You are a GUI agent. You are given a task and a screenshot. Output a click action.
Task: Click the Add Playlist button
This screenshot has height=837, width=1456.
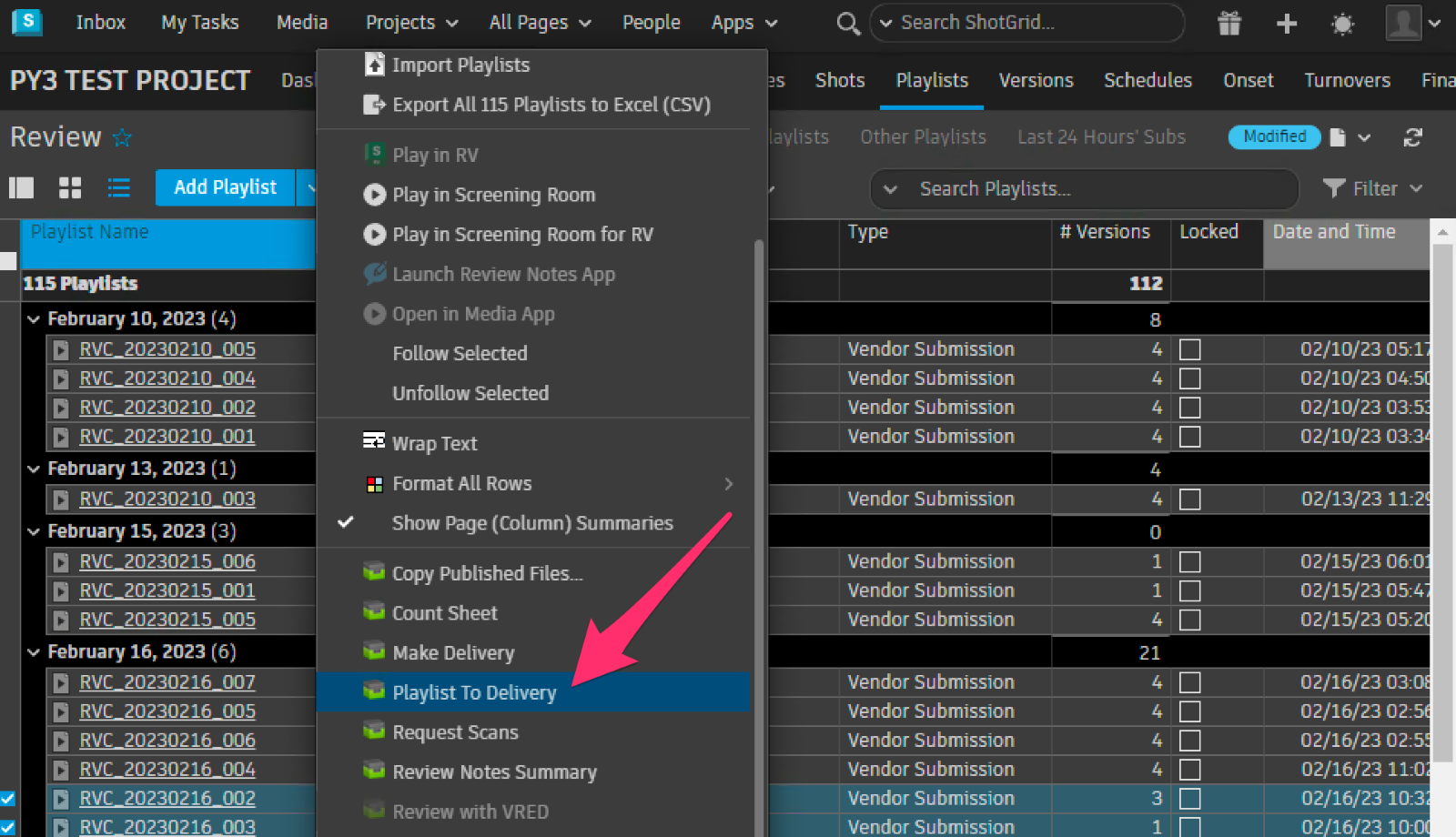tap(225, 187)
